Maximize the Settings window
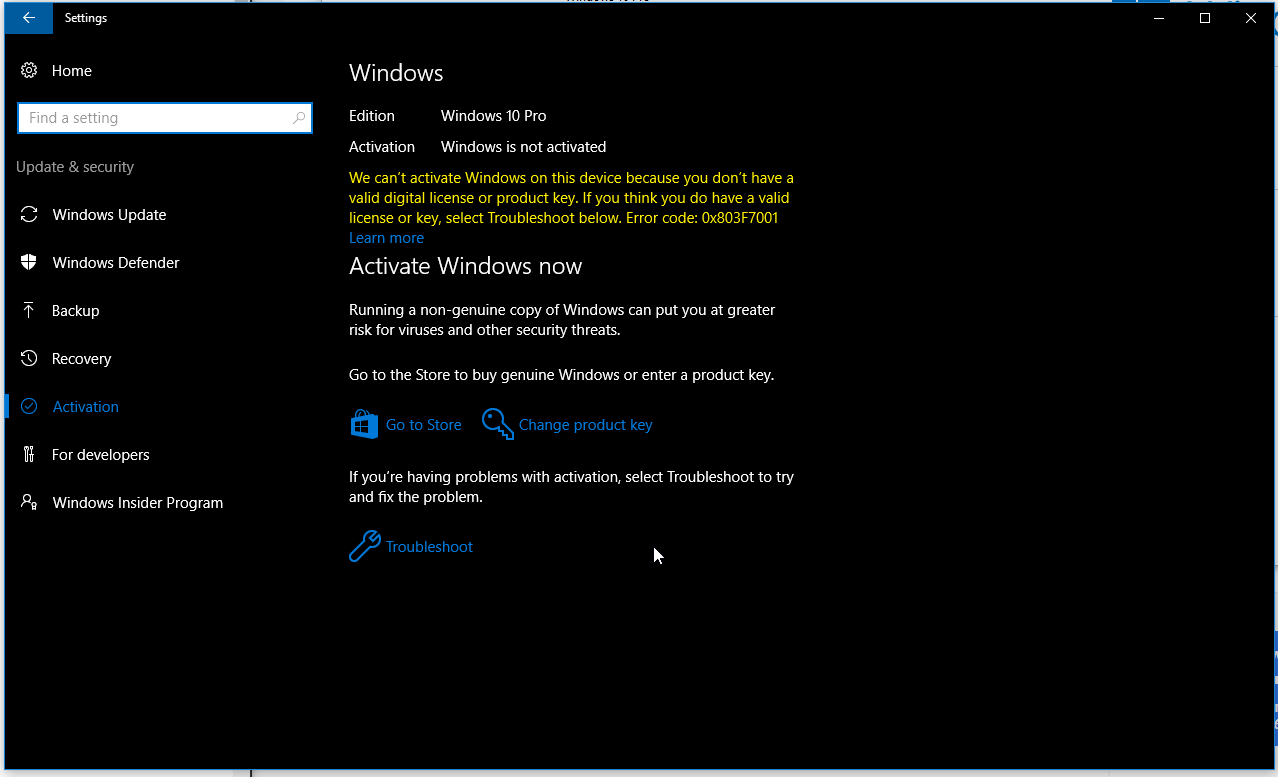The image size is (1278, 777). coord(1205,18)
